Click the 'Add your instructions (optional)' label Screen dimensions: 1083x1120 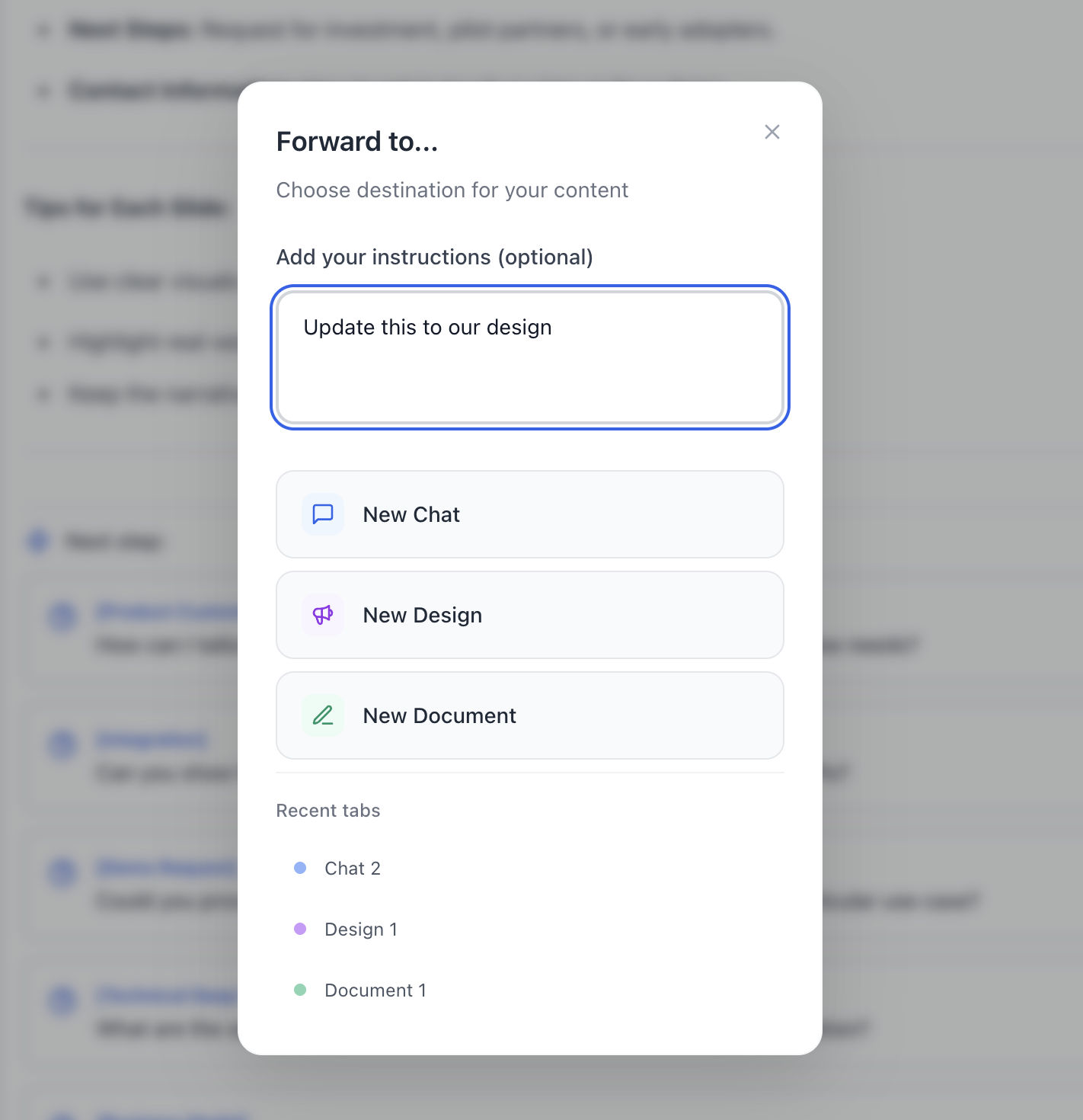tap(434, 258)
